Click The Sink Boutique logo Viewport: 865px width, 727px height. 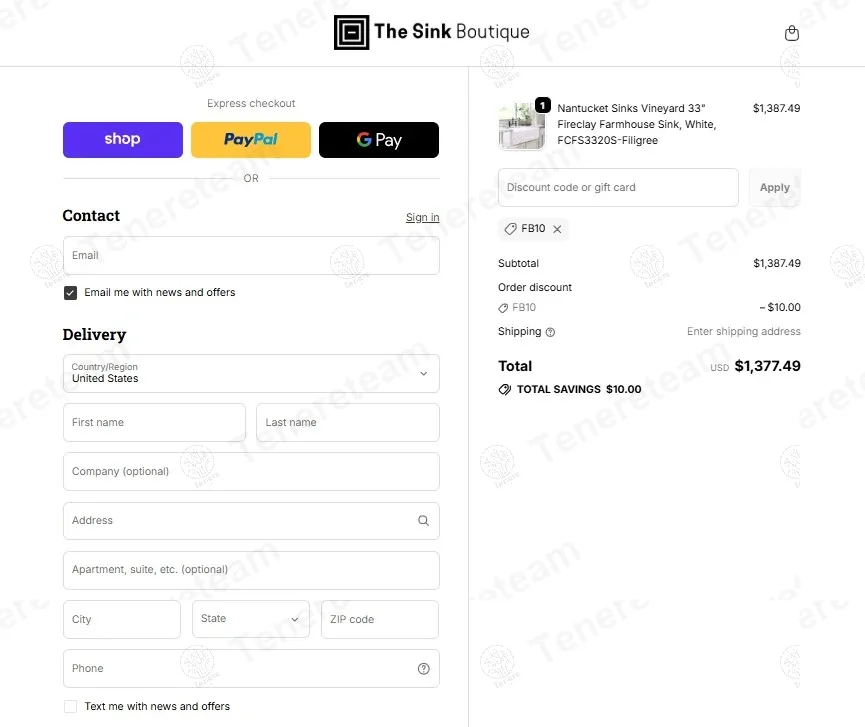432,32
